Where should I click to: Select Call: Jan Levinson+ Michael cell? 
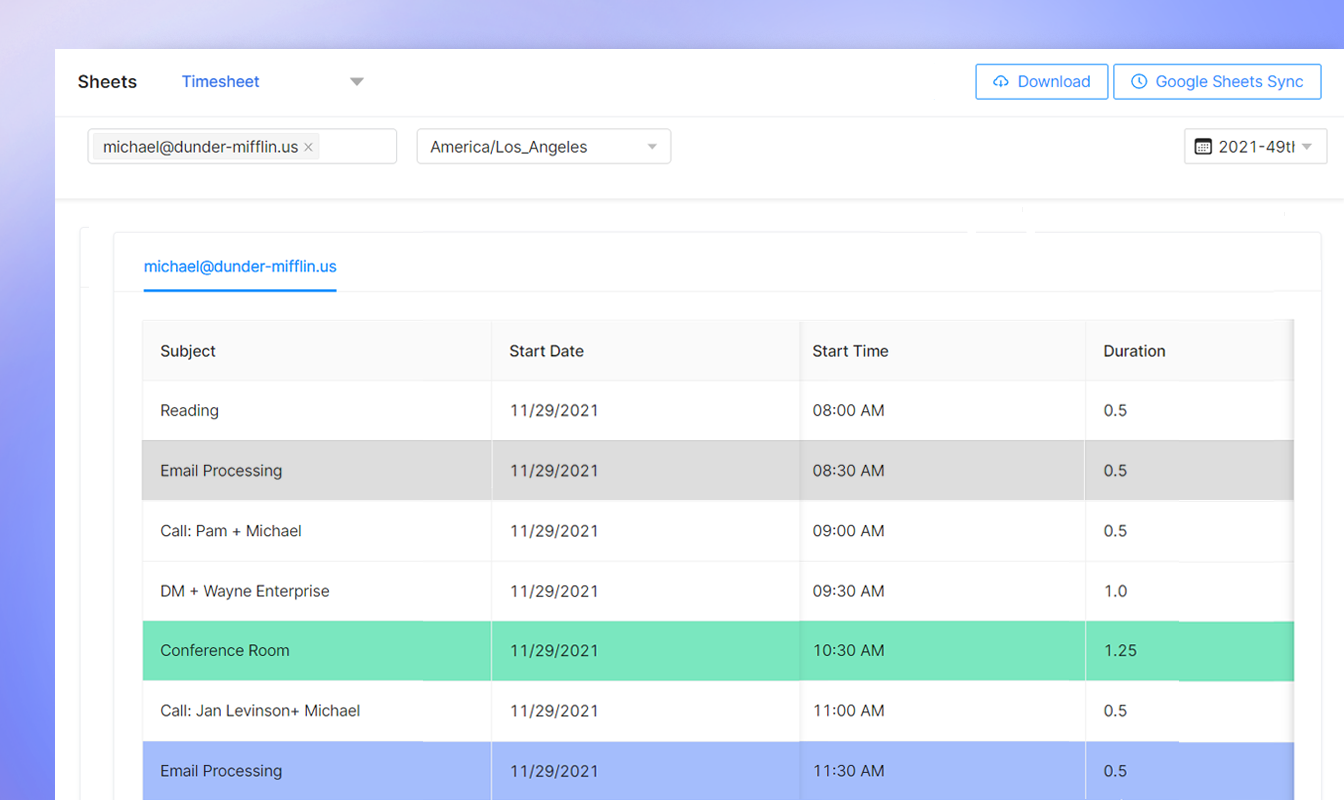pos(317,711)
